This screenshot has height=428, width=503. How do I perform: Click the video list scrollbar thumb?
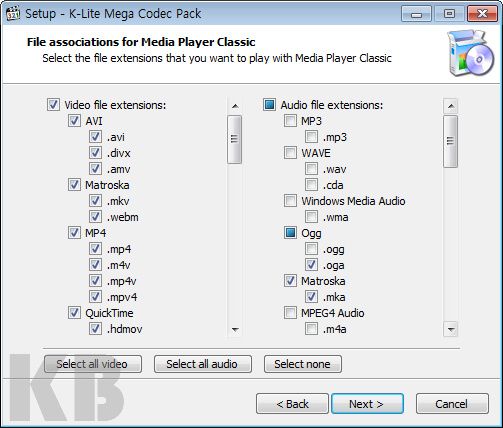(x=235, y=139)
